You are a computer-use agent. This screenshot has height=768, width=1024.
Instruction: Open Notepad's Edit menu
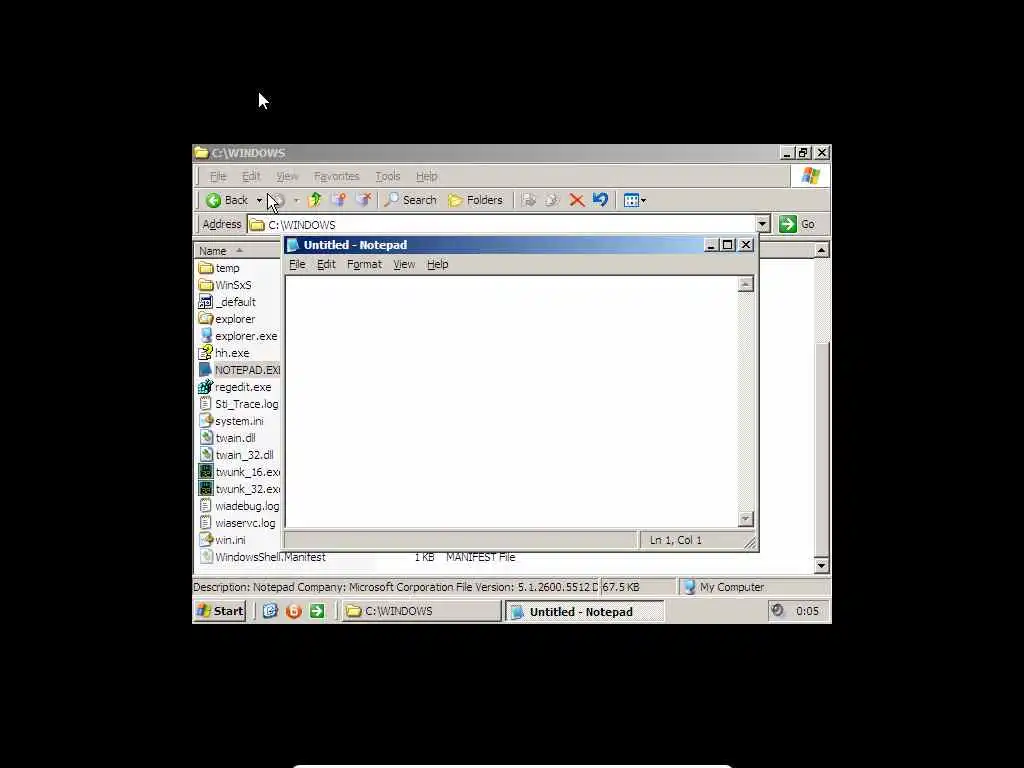point(326,264)
